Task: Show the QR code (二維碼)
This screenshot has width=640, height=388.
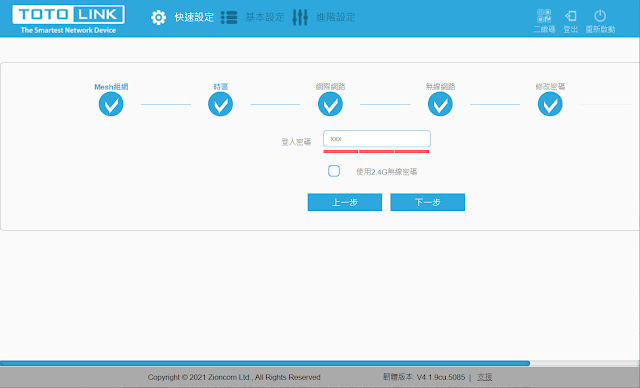Action: (544, 21)
